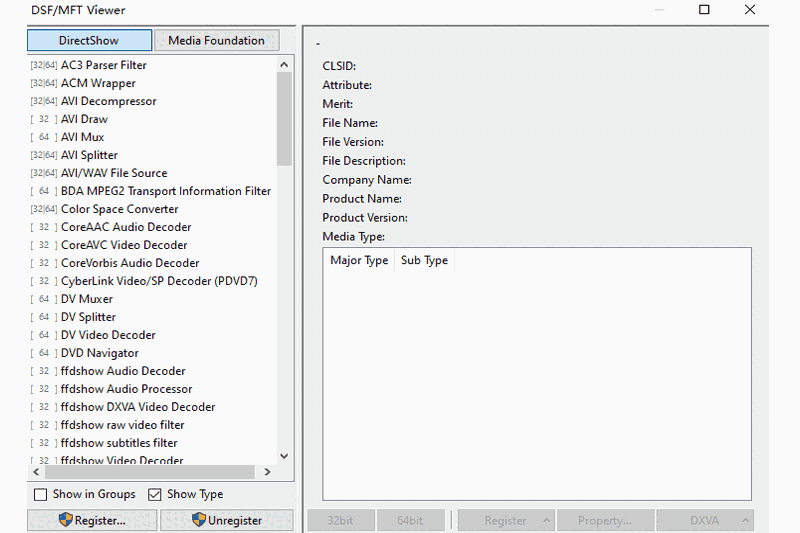Expand the right-panel Register dropdown arrow
Image resolution: width=800 pixels, height=533 pixels.
[x=546, y=520]
